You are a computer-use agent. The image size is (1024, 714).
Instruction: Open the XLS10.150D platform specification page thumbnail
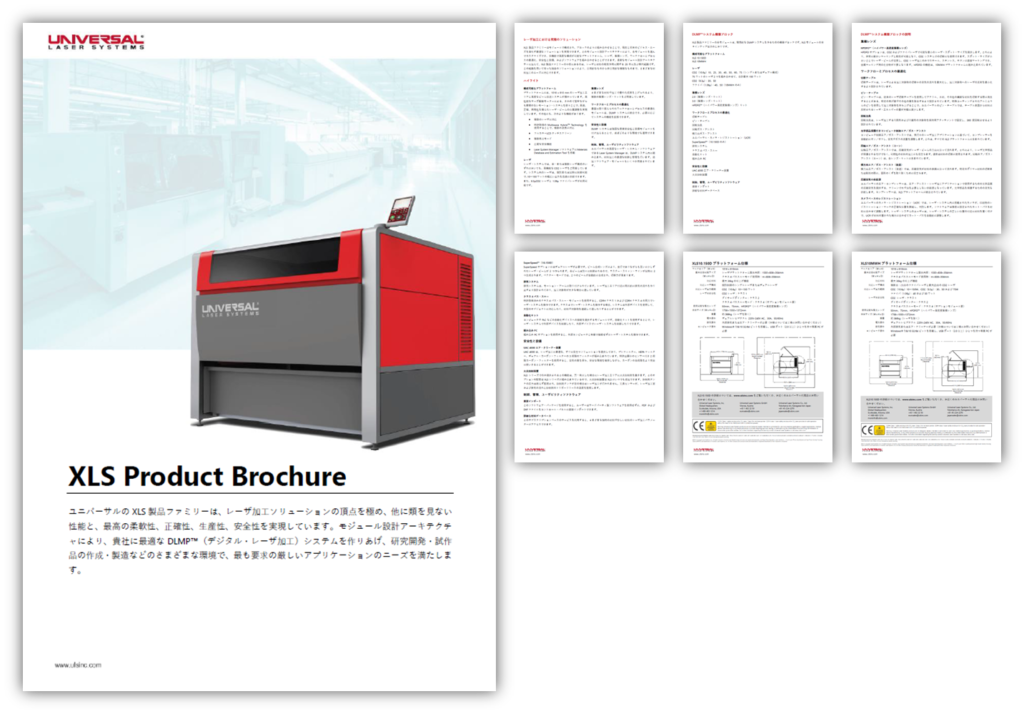758,357
